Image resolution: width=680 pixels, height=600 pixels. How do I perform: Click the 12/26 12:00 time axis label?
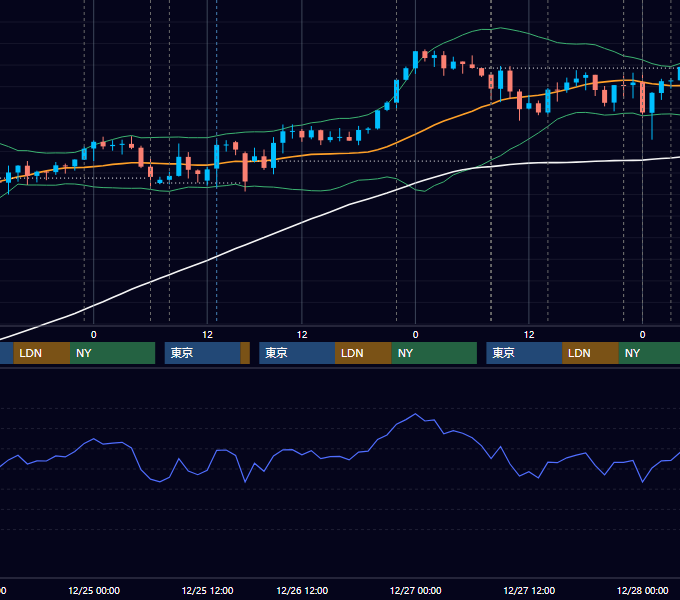(x=302, y=590)
